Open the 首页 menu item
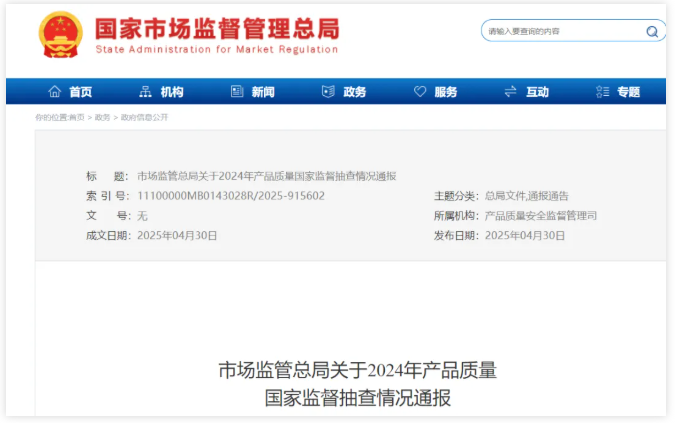The image size is (675, 423). point(81,92)
